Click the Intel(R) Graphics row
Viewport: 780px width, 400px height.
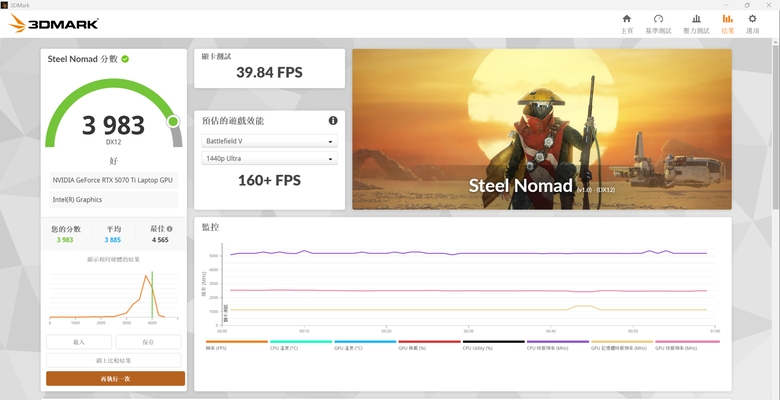[113, 200]
